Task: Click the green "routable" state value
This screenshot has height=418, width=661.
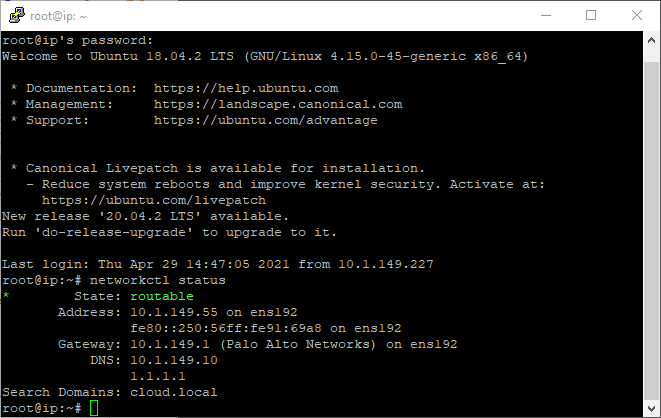Action: (x=161, y=296)
